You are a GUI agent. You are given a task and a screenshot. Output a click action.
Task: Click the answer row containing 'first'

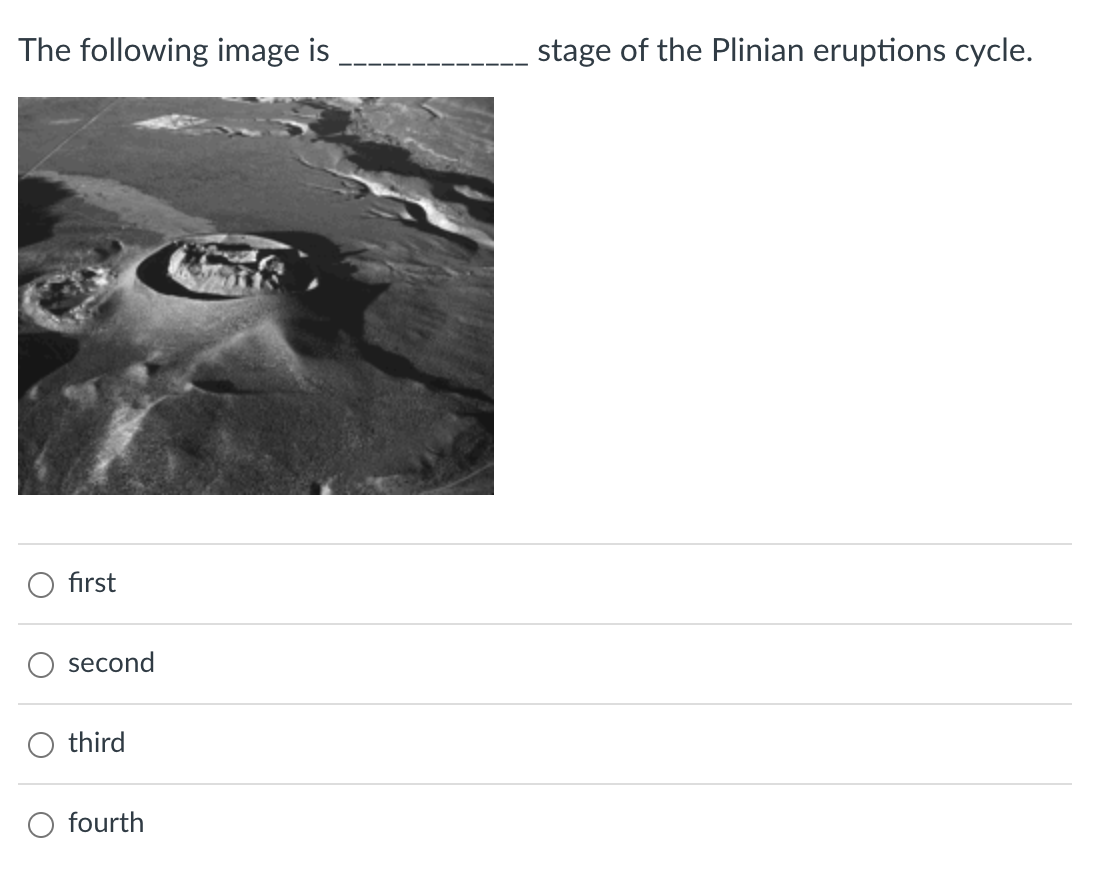click(x=547, y=584)
